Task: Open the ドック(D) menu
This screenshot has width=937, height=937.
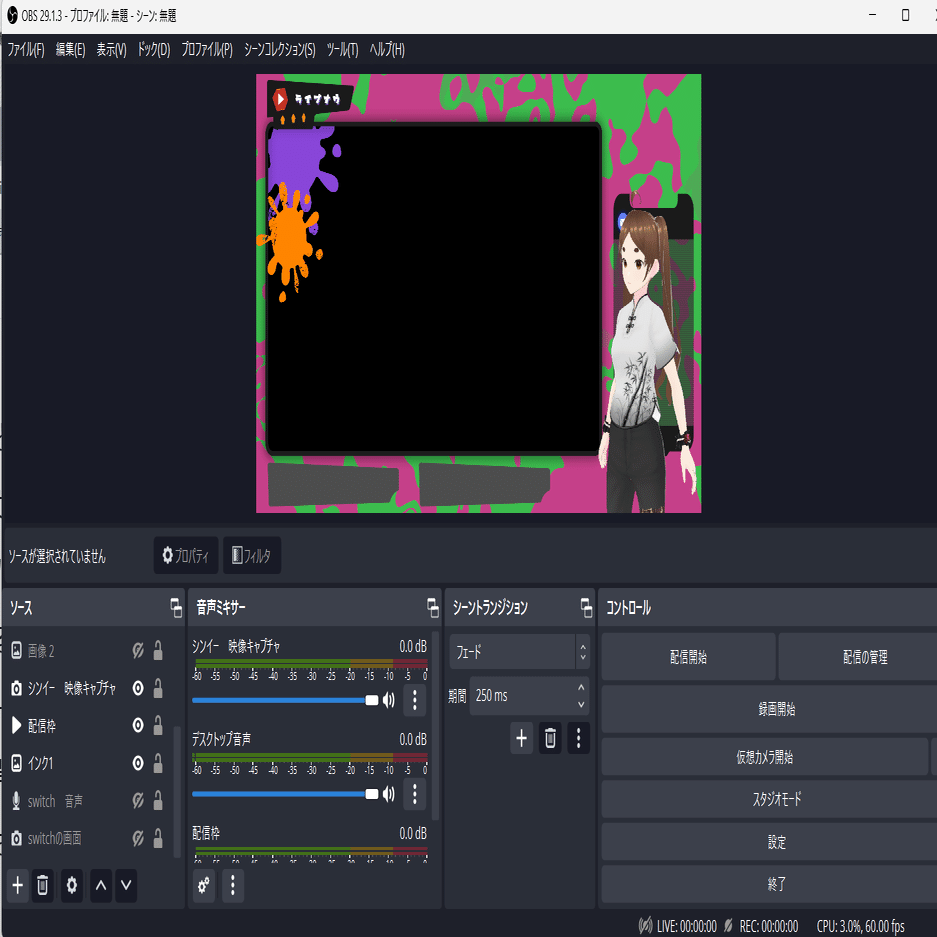Action: pos(154,50)
